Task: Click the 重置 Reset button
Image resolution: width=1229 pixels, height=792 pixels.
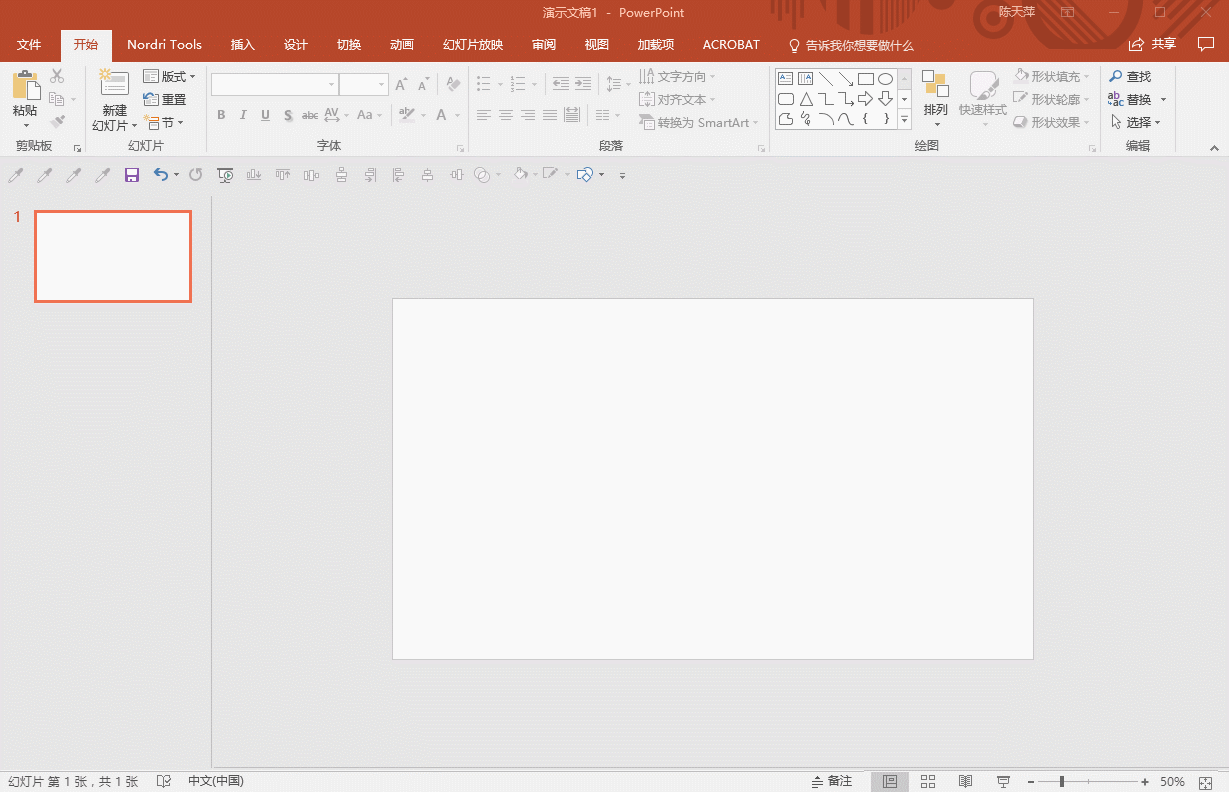Action: (x=165, y=100)
